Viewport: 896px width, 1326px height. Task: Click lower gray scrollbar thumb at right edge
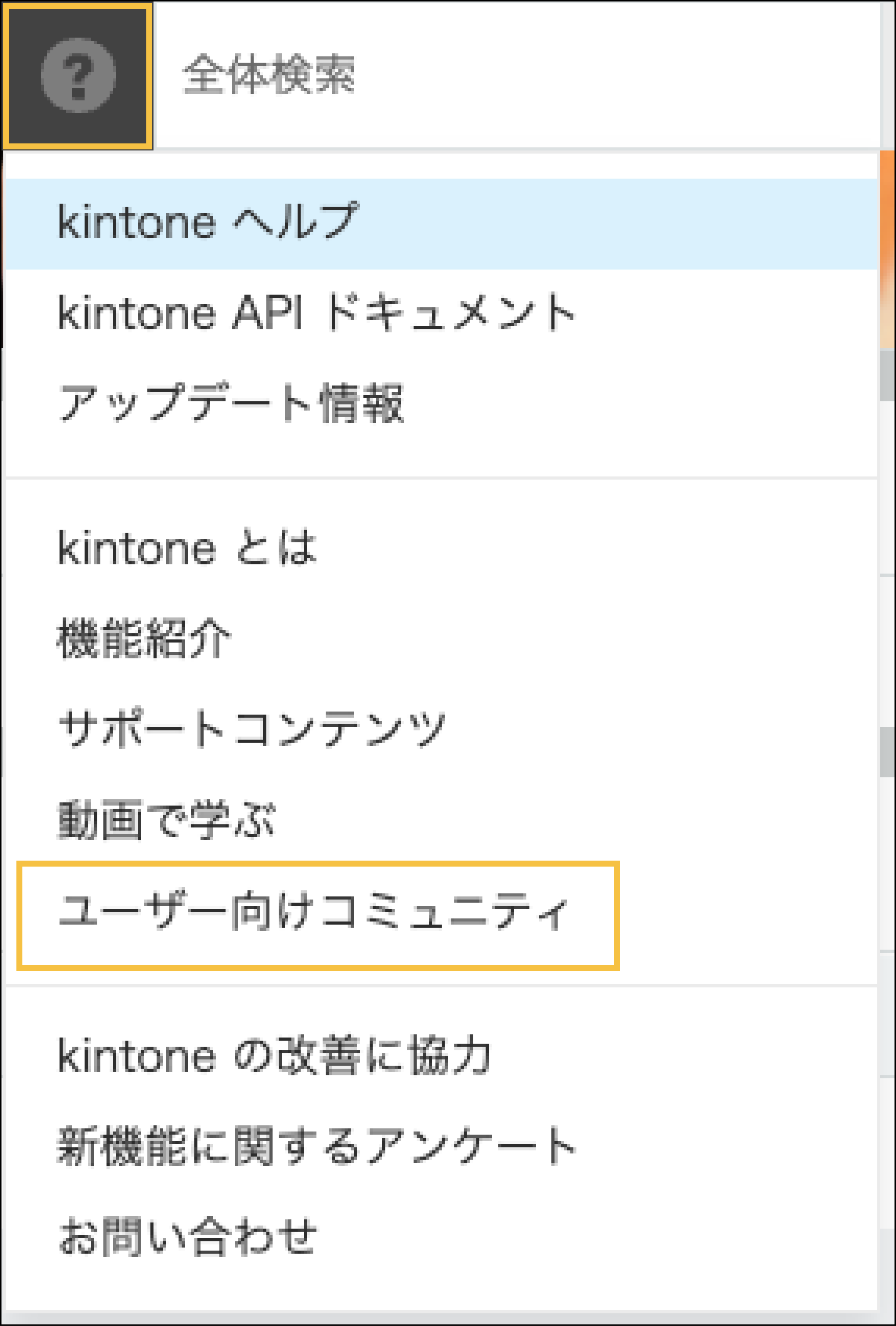click(x=887, y=752)
